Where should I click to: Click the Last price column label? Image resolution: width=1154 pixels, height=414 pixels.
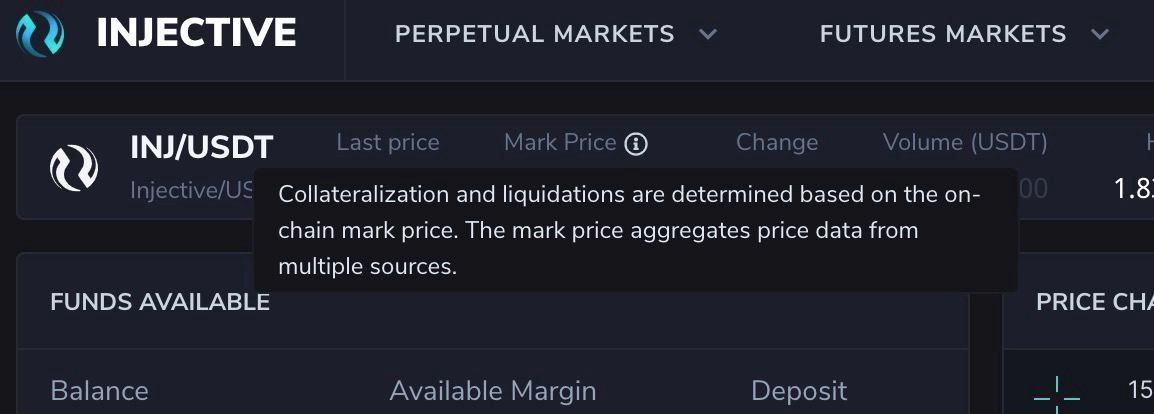(x=388, y=143)
